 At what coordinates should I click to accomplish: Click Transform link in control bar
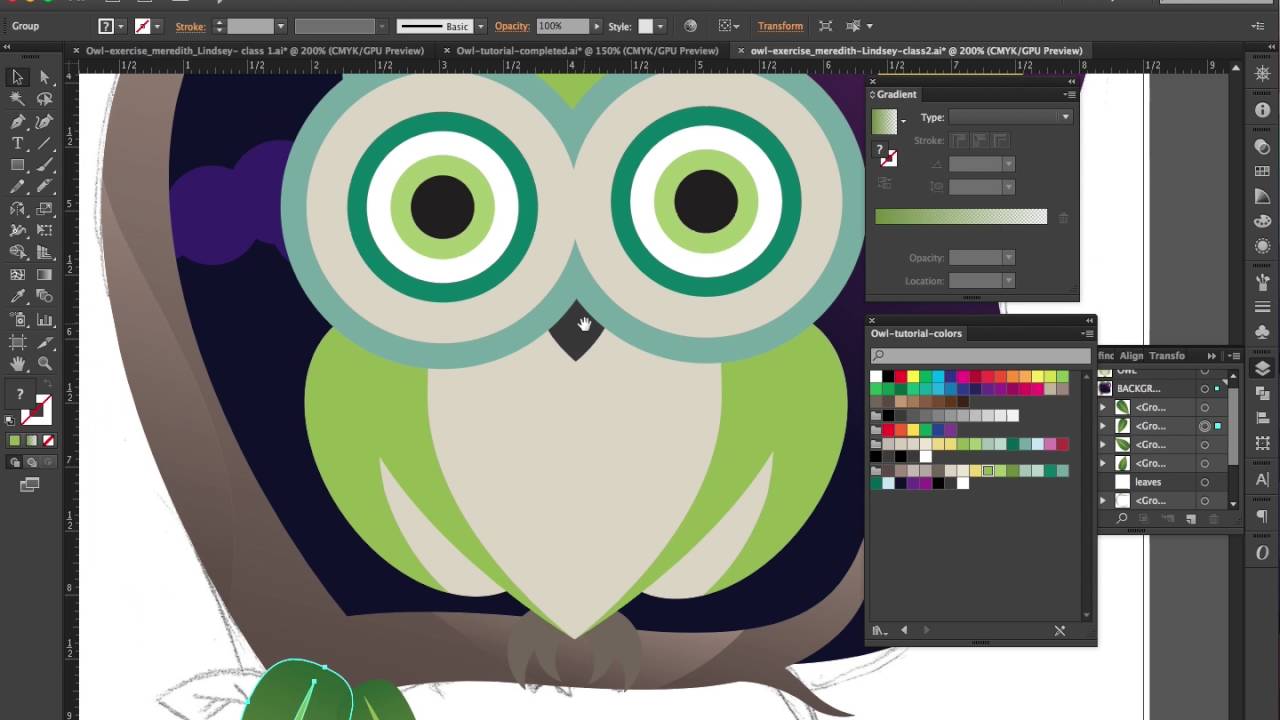780,26
